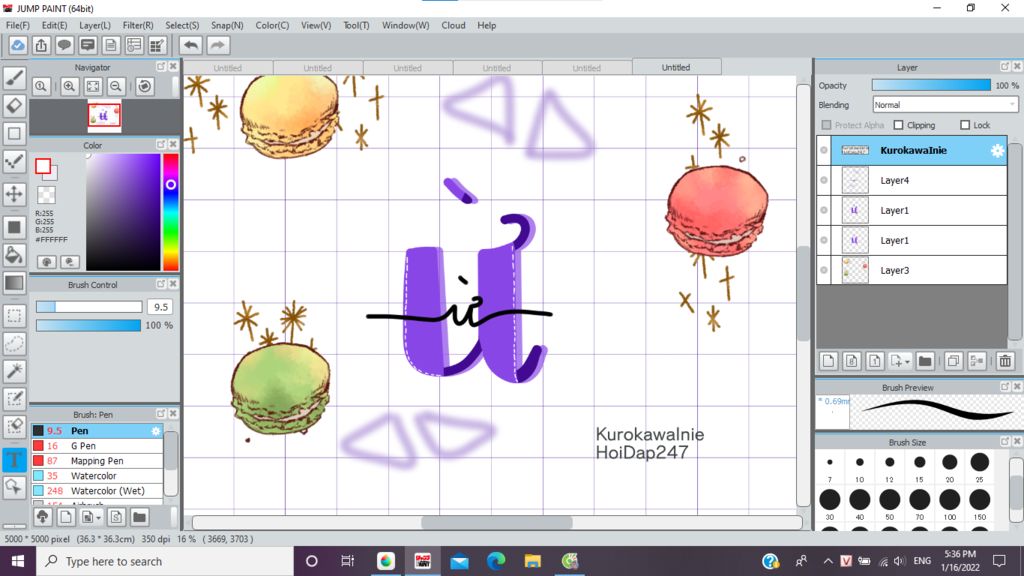Activate the Text tool
The image size is (1024, 576).
(x=14, y=460)
